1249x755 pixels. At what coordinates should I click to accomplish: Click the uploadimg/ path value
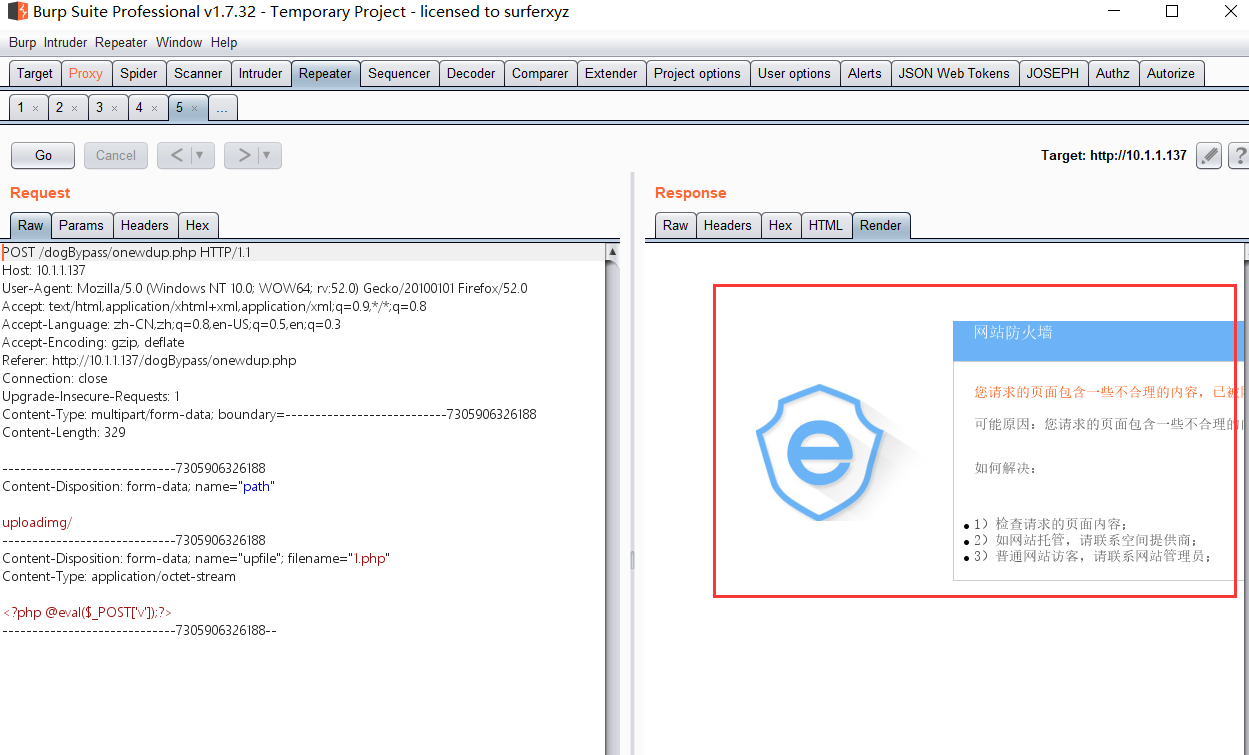click(x=37, y=522)
